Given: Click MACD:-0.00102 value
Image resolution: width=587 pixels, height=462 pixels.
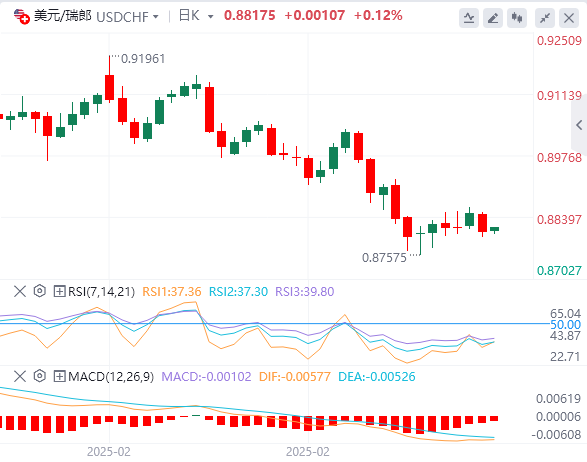Looking at the screenshot, I should pos(206,377).
